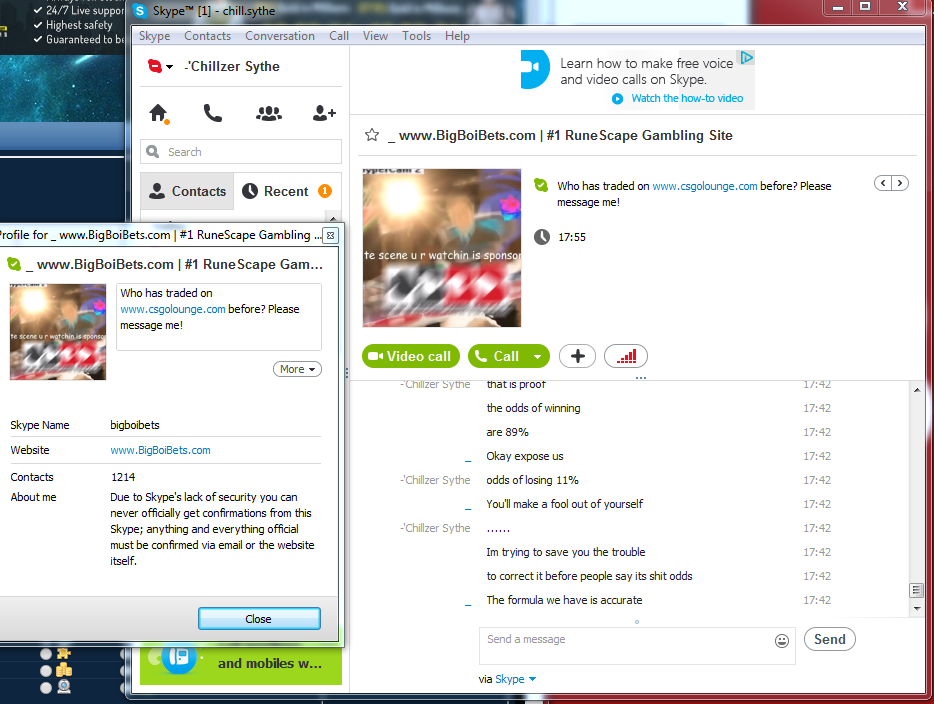The height and width of the screenshot is (704, 934).
Task: Switch to the Contacts tab
Action: tap(187, 191)
